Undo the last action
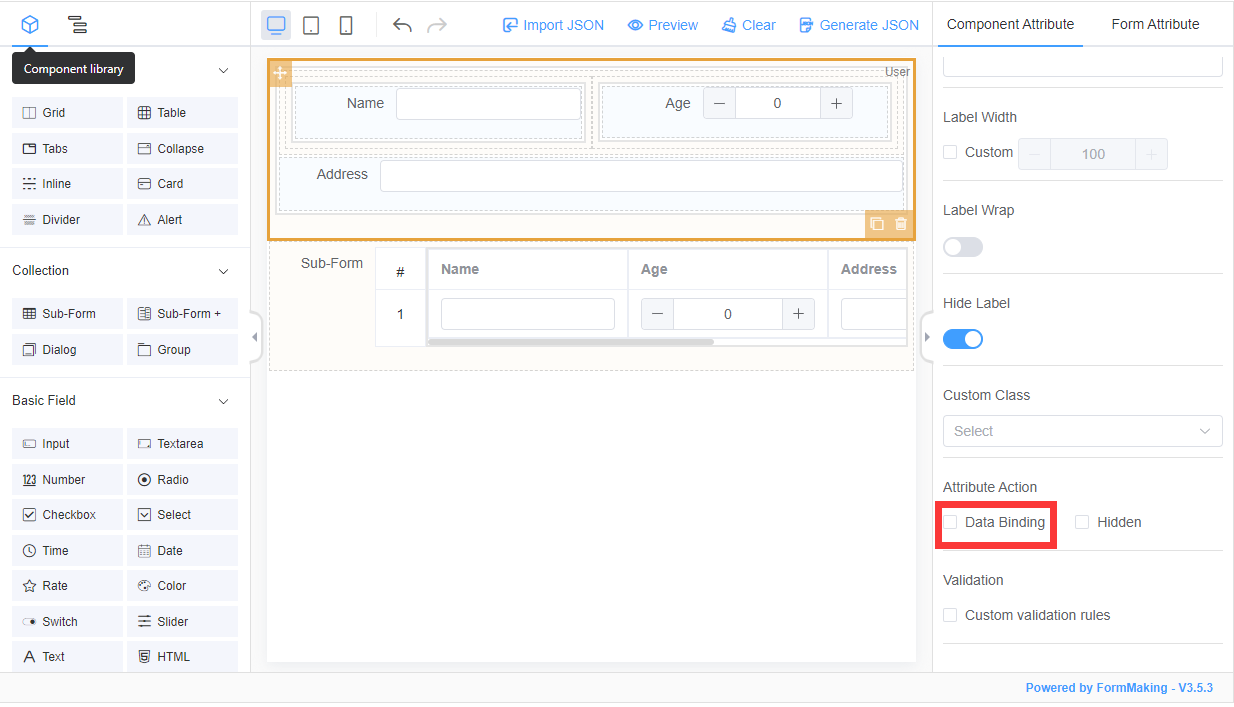 click(403, 25)
